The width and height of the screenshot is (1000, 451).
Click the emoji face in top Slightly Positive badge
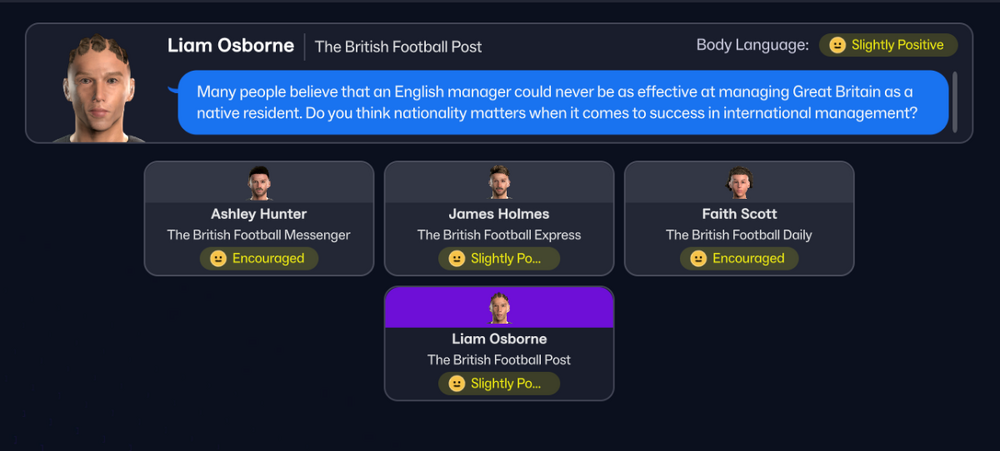pyautogui.click(x=837, y=45)
